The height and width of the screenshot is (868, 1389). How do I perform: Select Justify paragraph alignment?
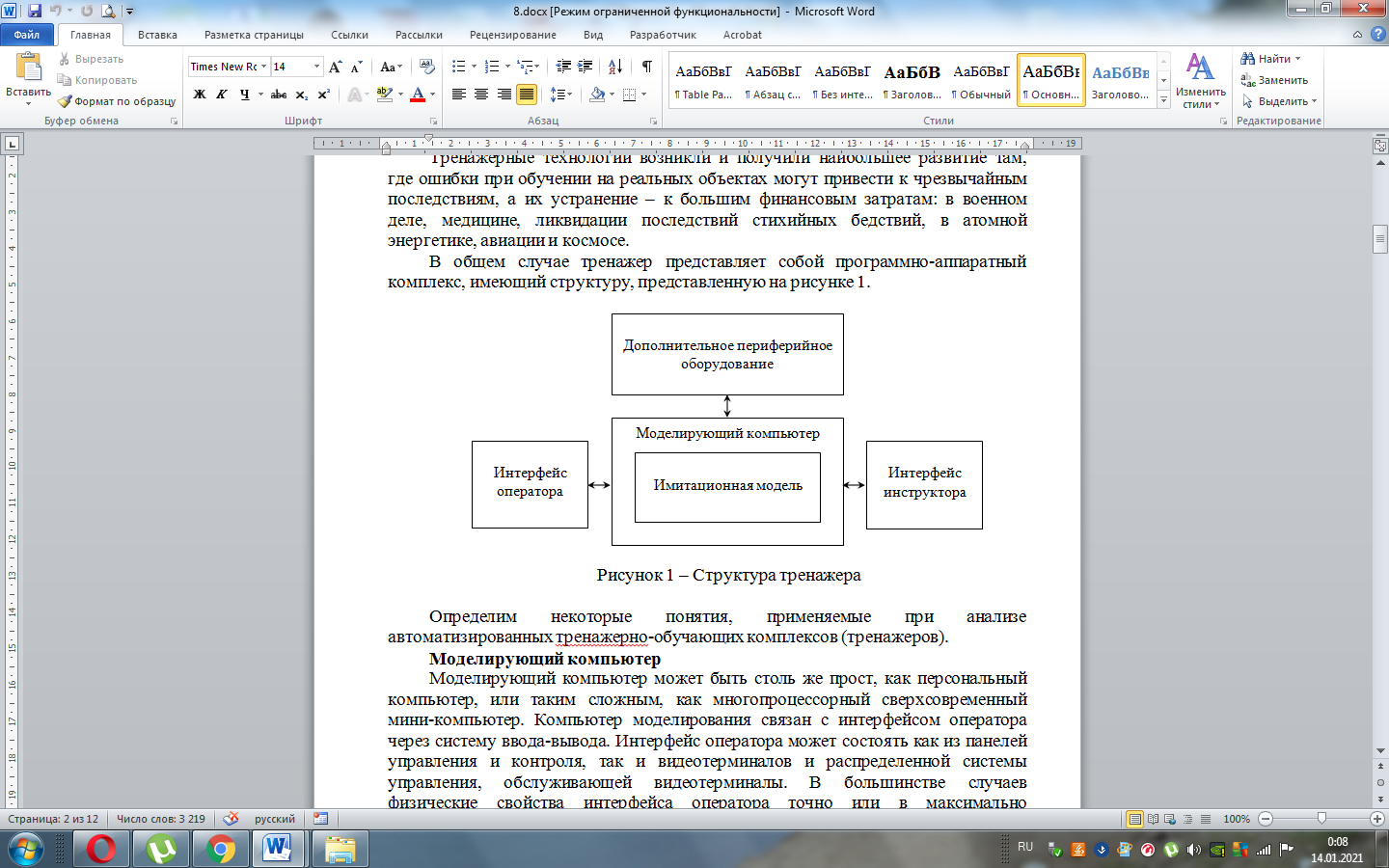[527, 95]
